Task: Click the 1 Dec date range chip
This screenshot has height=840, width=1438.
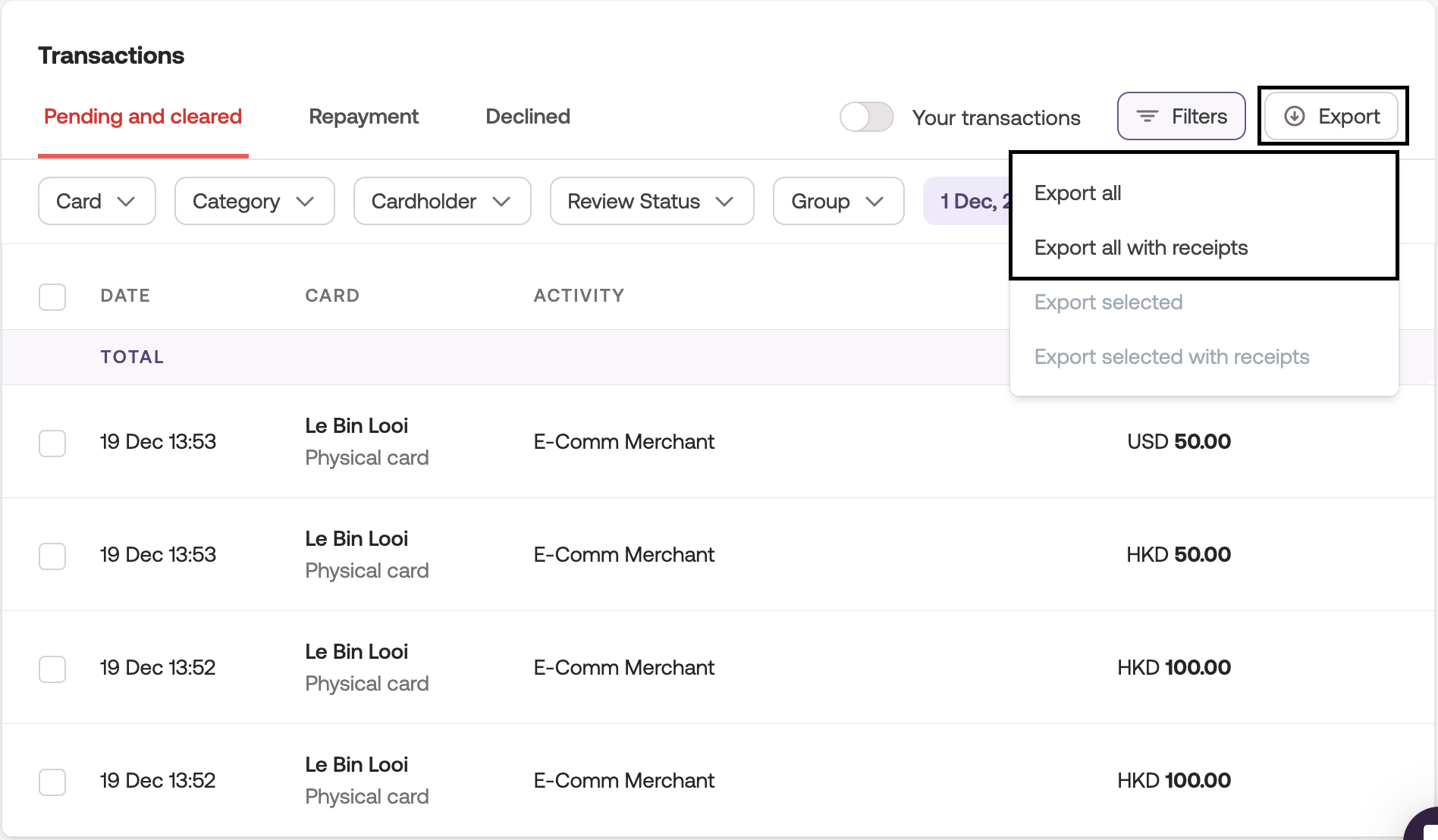Action: click(x=968, y=201)
